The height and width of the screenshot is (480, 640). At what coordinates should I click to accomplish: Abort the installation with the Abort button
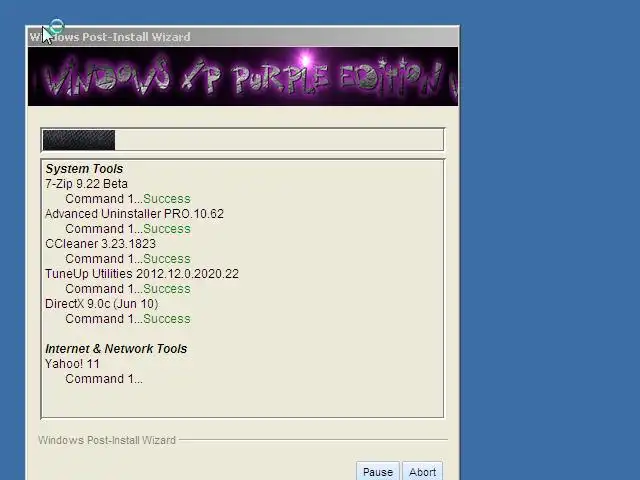click(422, 471)
